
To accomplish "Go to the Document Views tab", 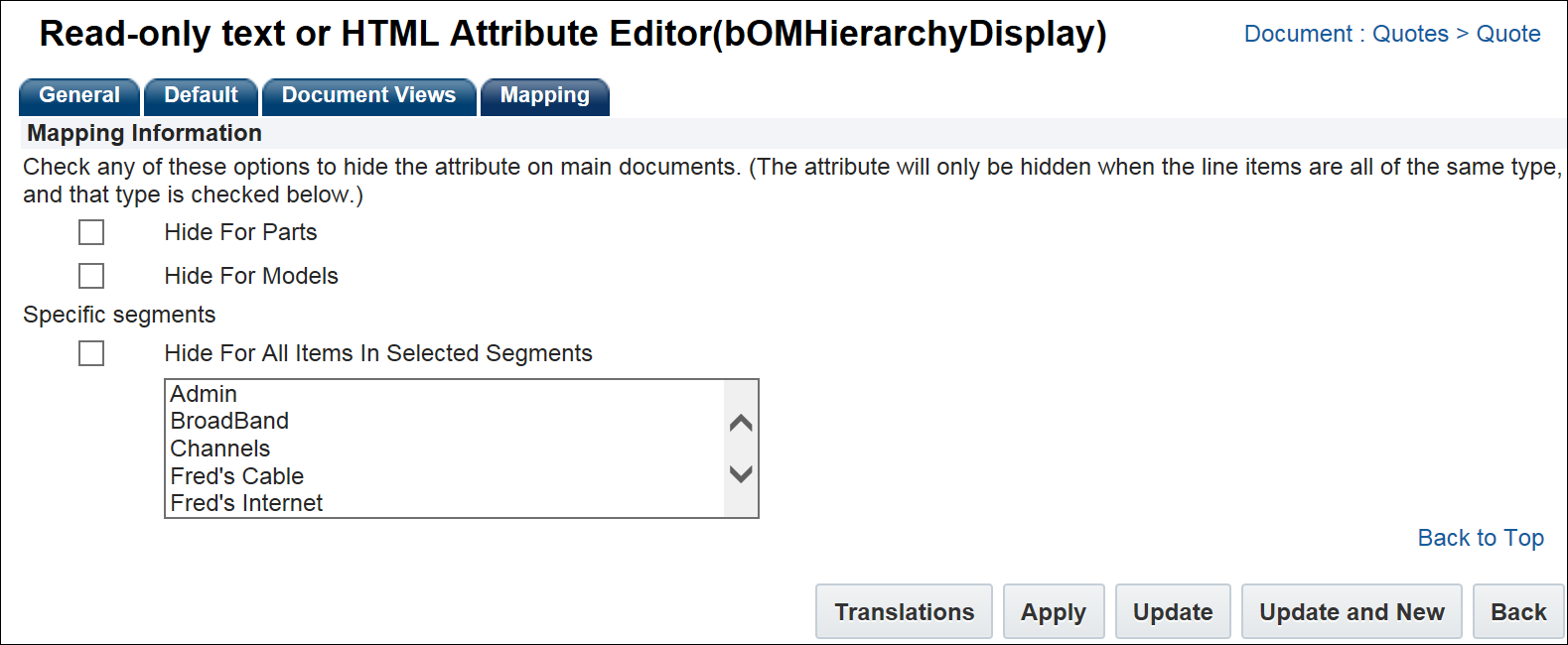I will pos(368,96).
